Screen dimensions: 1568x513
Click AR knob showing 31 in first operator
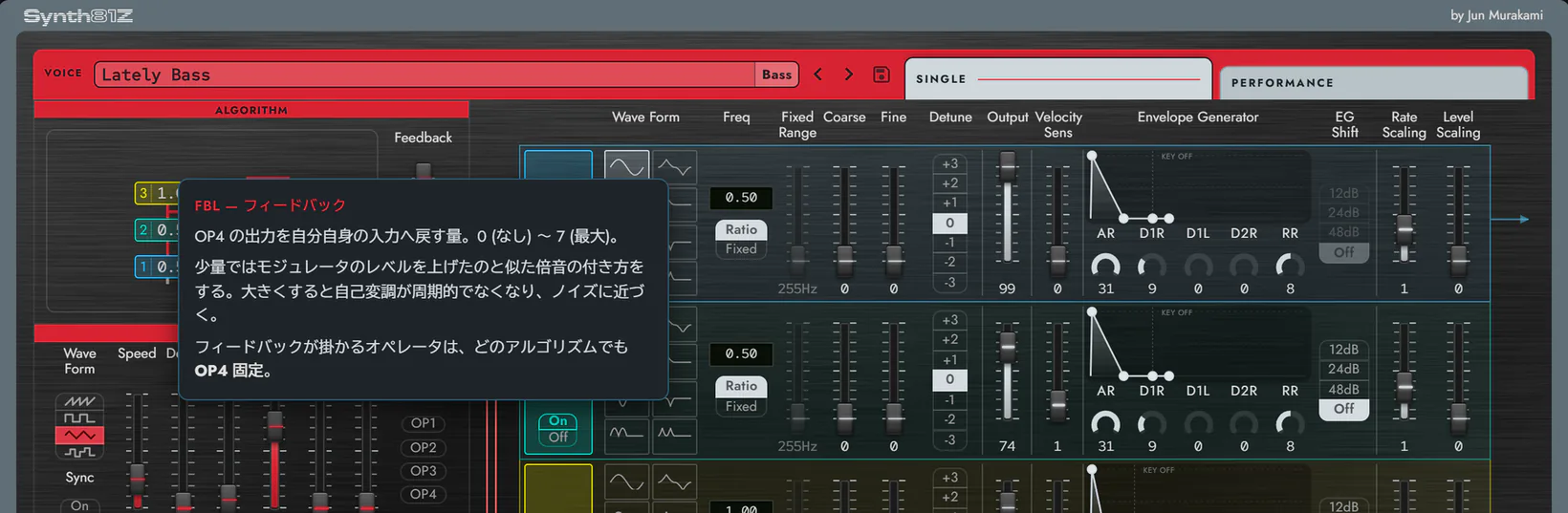pos(1105,266)
